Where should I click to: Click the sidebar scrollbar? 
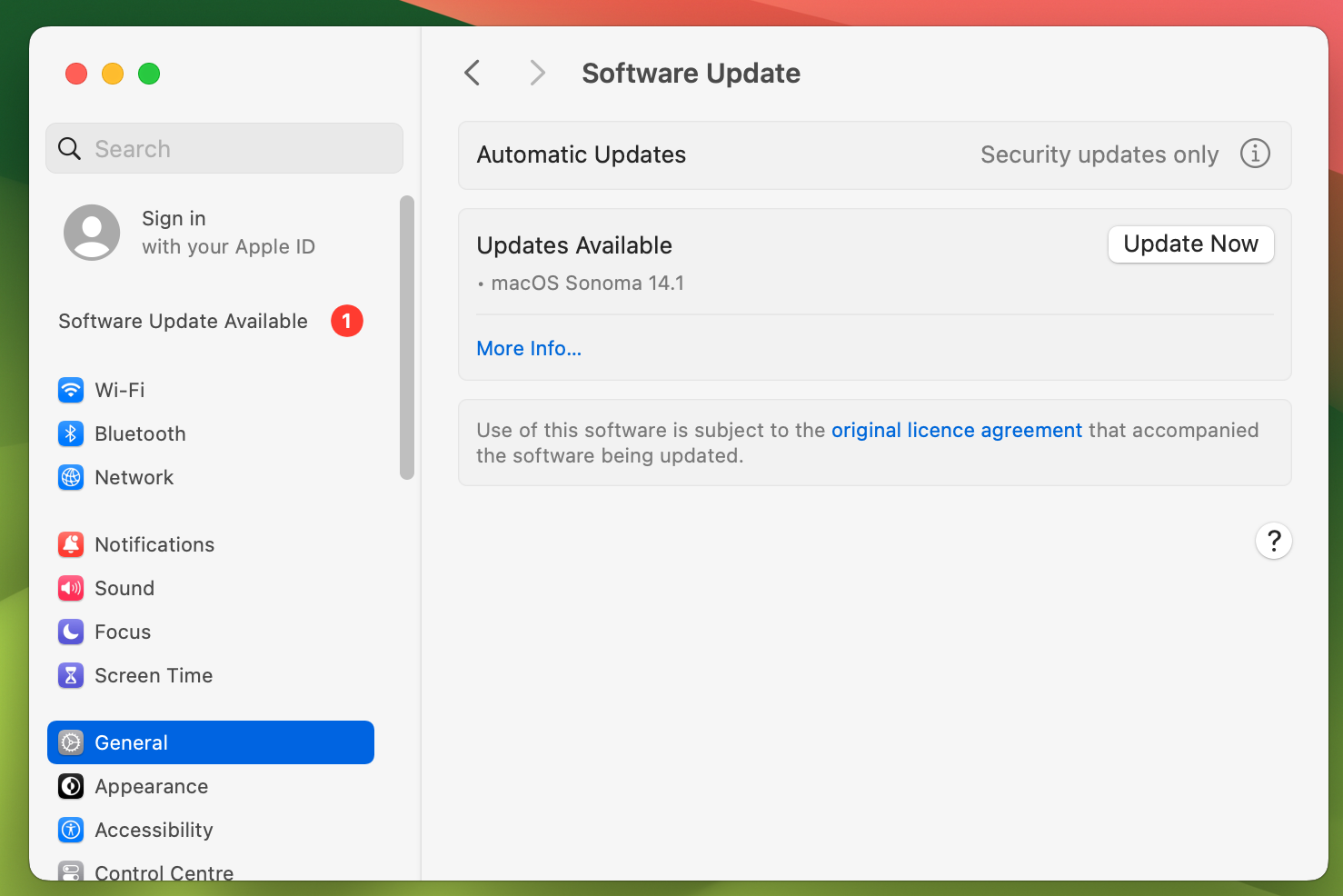[x=407, y=337]
